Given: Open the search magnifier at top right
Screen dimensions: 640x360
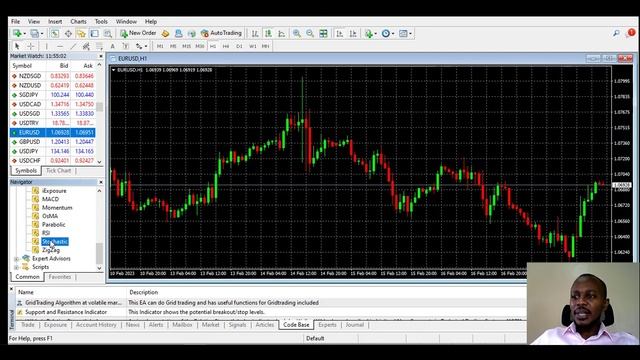Looking at the screenshot, I should 616,33.
